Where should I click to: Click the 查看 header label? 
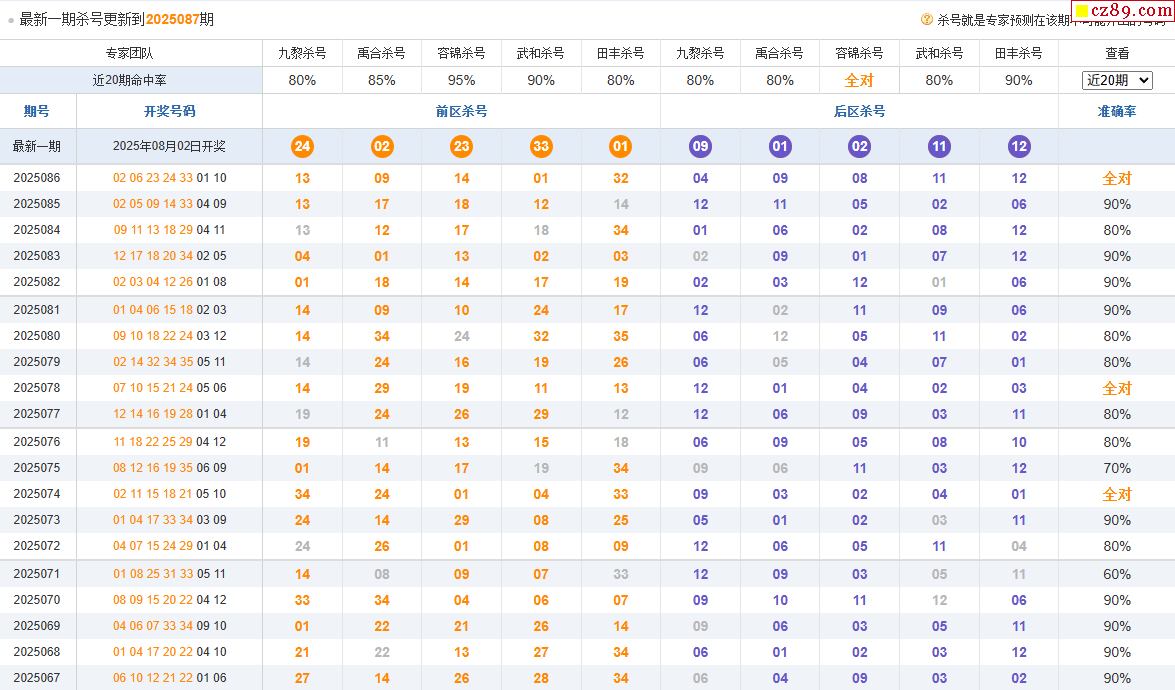click(1117, 53)
